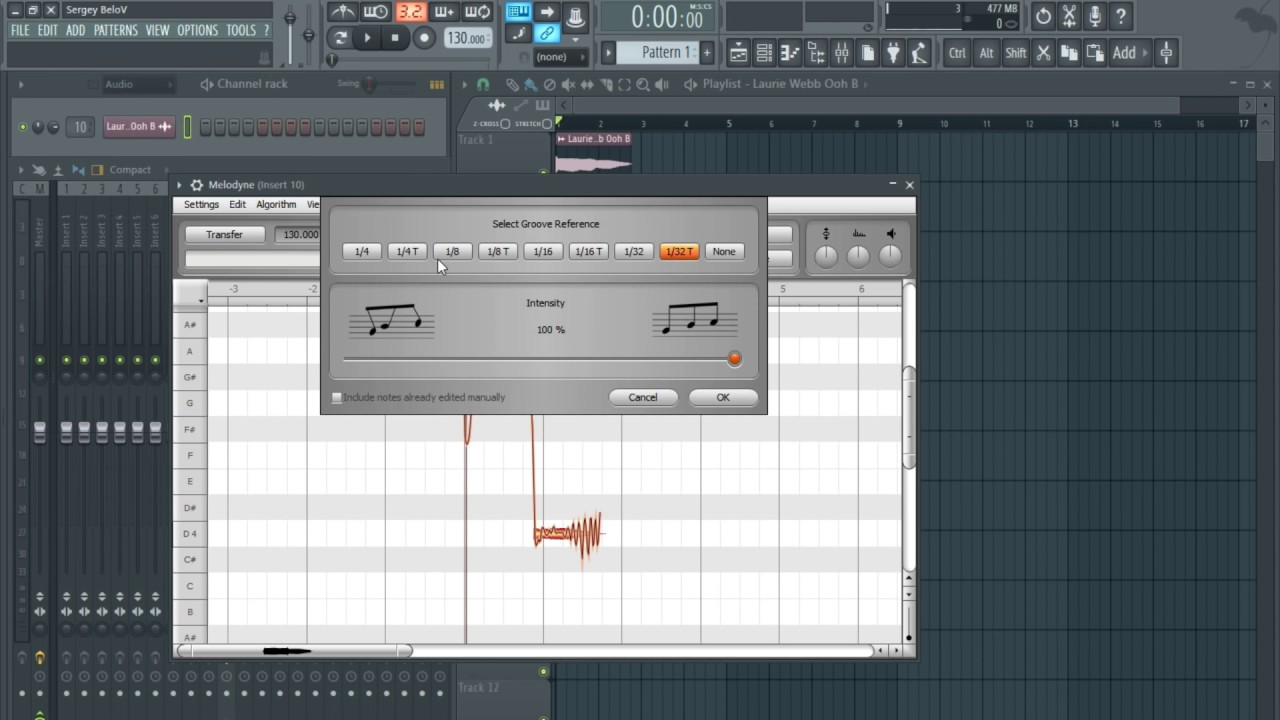The height and width of the screenshot is (720, 1280).
Task: Enable overdub recording mode icon
Action: [x=444, y=12]
